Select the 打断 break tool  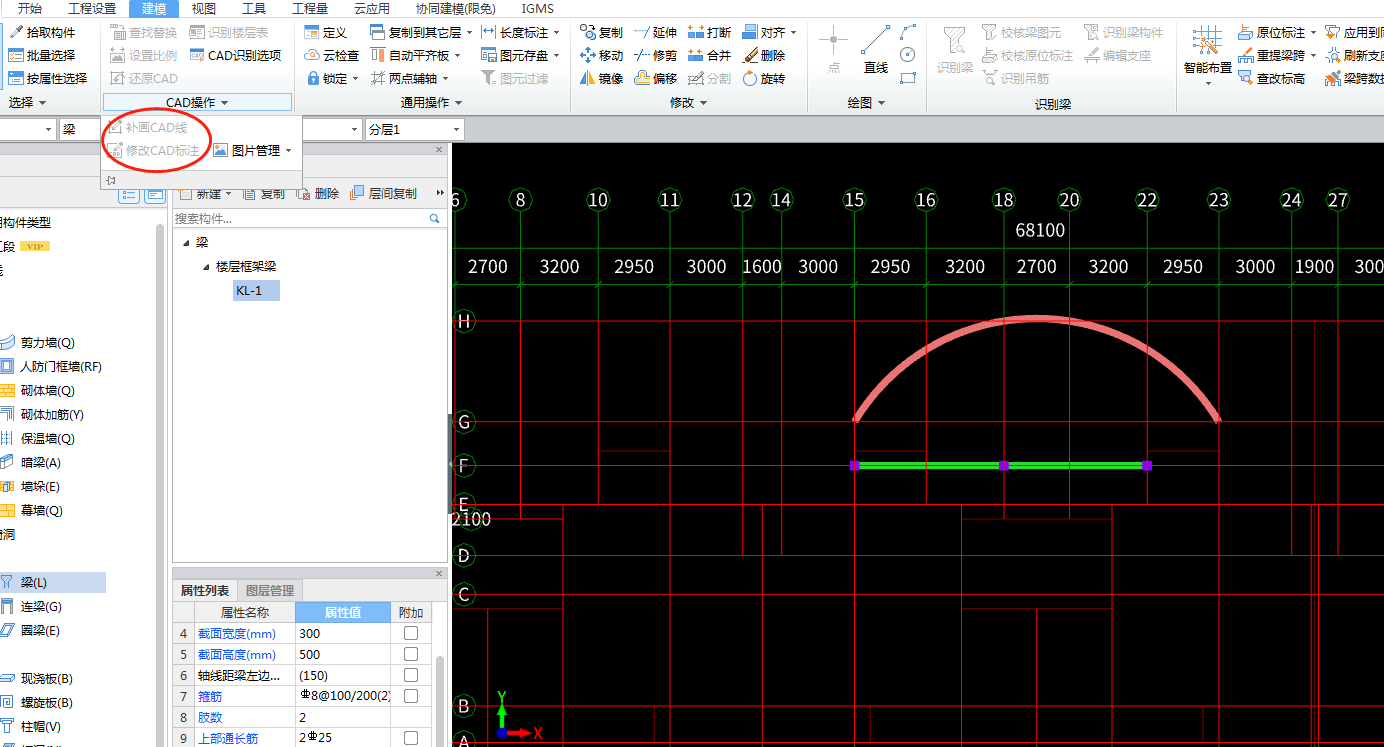[x=710, y=33]
